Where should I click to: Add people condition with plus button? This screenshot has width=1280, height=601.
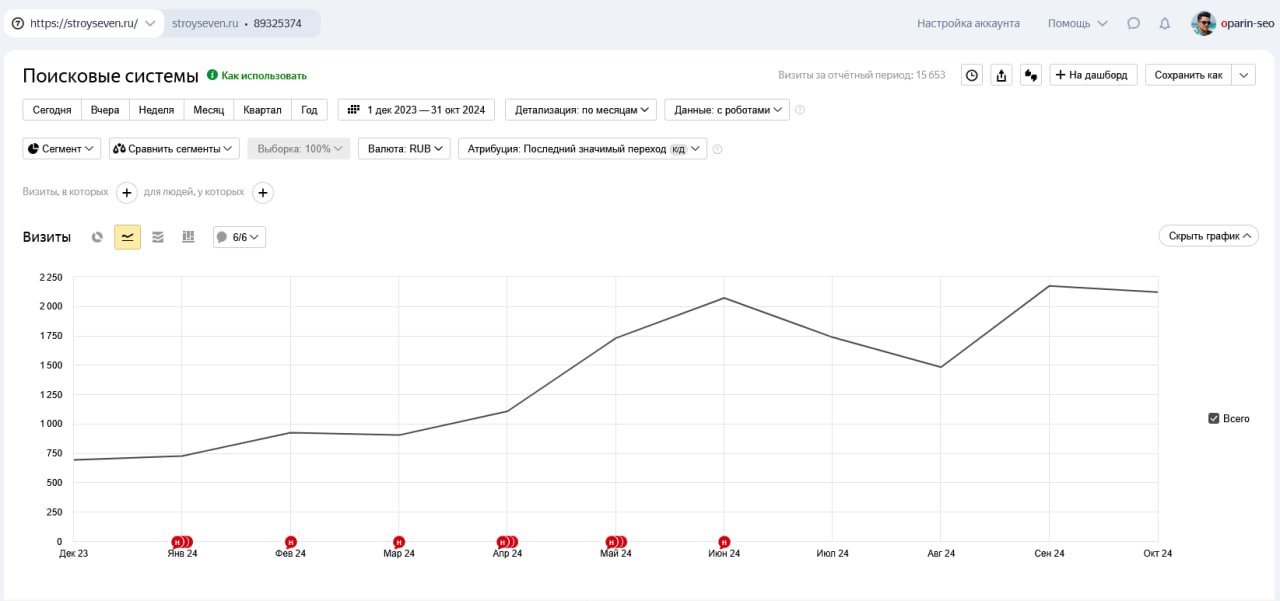click(263, 192)
